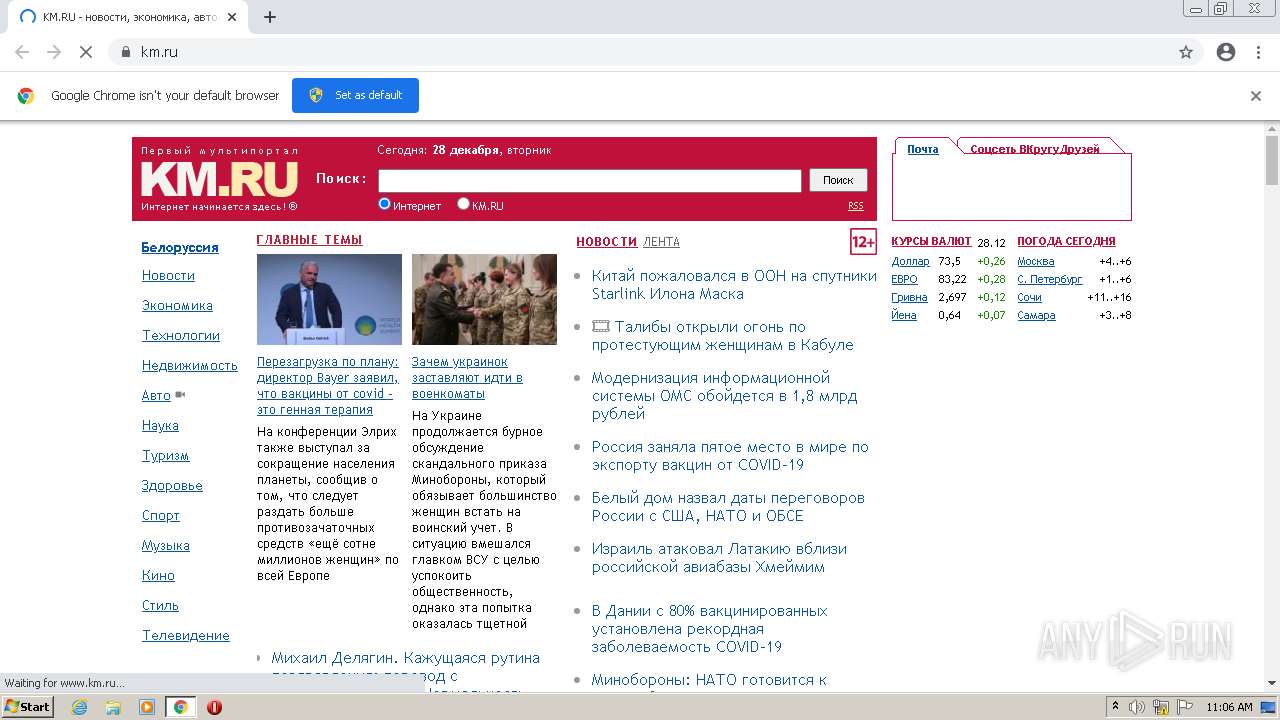This screenshot has height=720, width=1280.
Task: Select the KM.RU search radio button
Action: click(x=463, y=204)
